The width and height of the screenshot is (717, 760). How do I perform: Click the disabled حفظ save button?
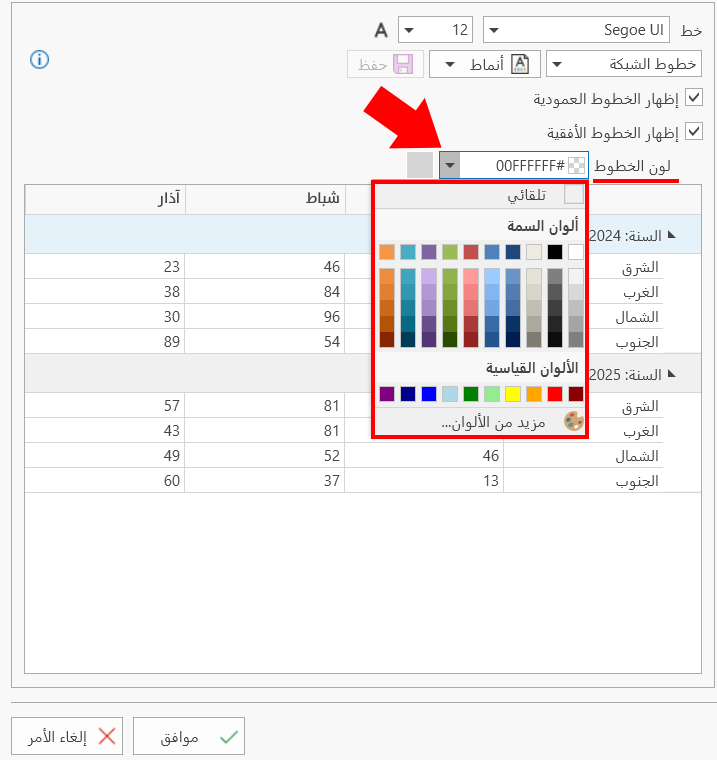click(385, 64)
